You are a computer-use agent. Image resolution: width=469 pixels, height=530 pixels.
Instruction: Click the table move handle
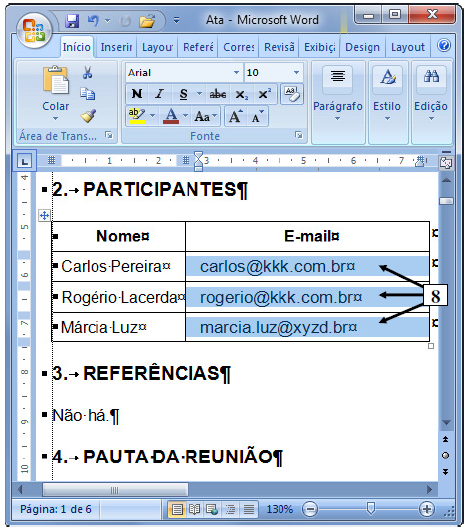45,215
